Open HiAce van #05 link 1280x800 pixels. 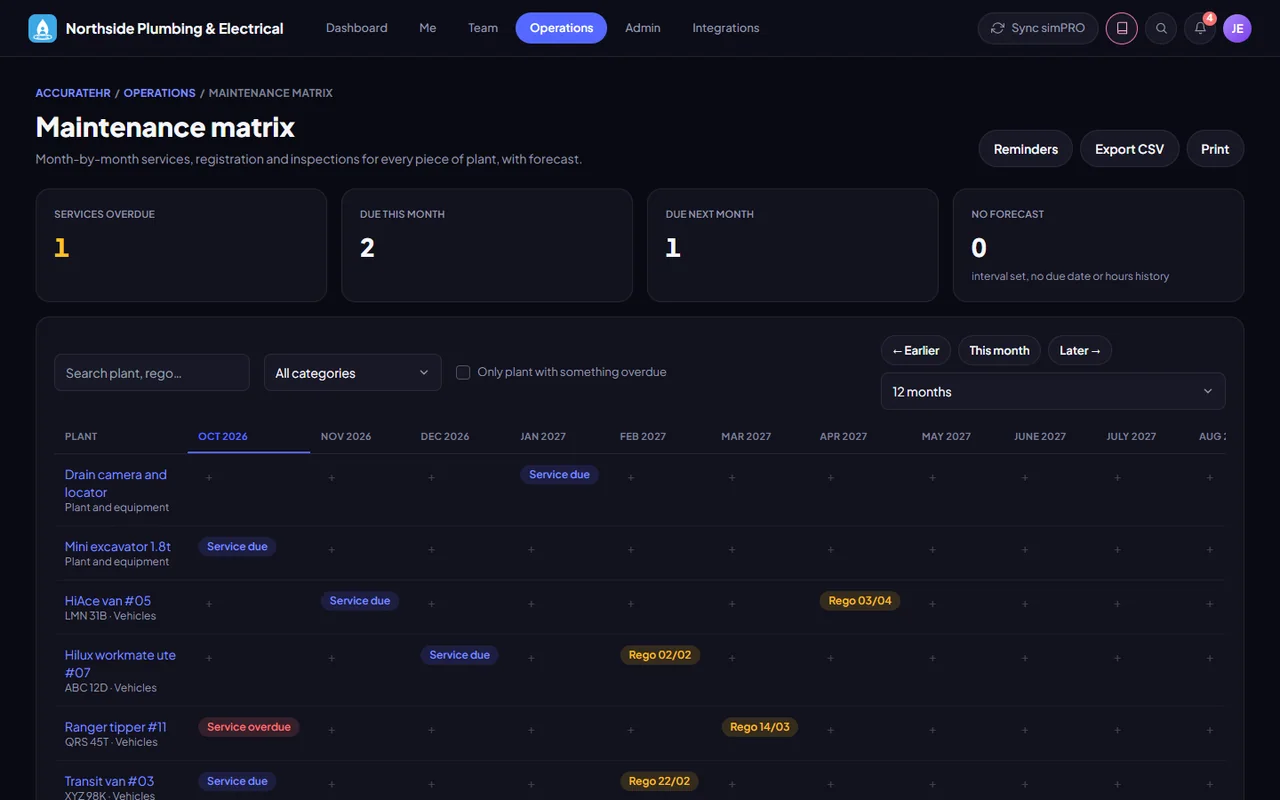[108, 601]
